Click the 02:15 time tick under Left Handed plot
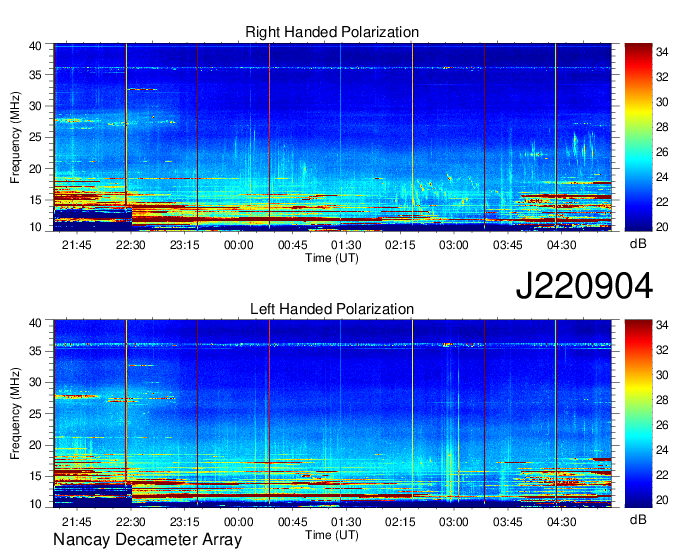Viewport: 680px width, 552px height. (x=400, y=522)
